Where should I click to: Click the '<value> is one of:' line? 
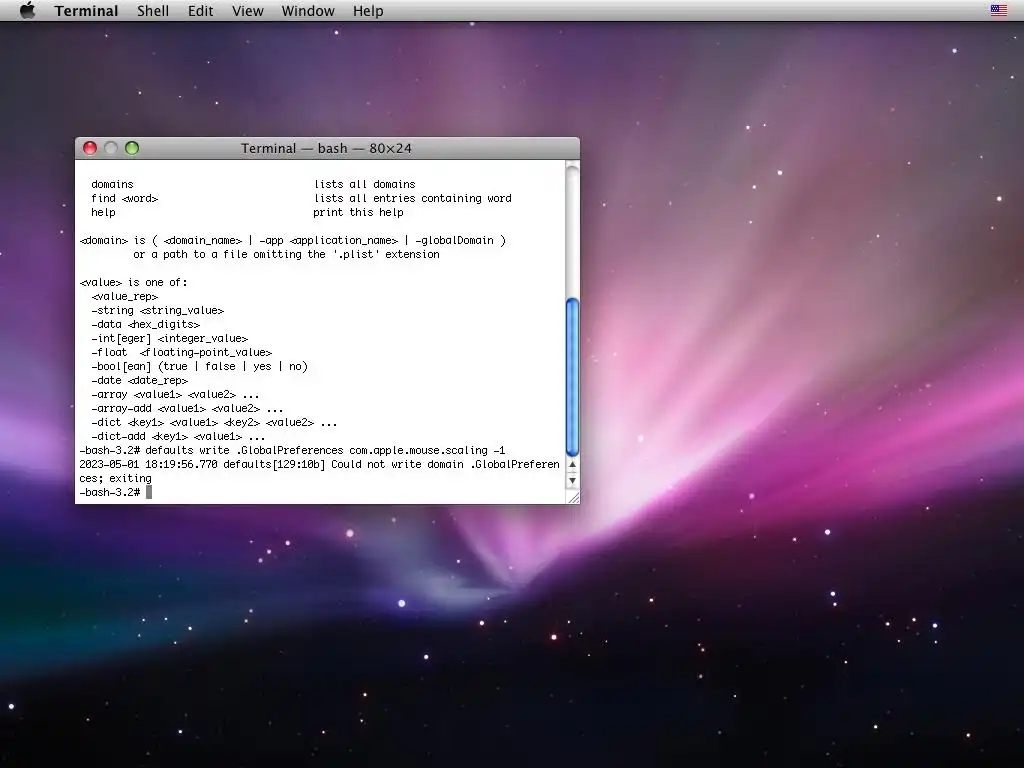(133, 283)
